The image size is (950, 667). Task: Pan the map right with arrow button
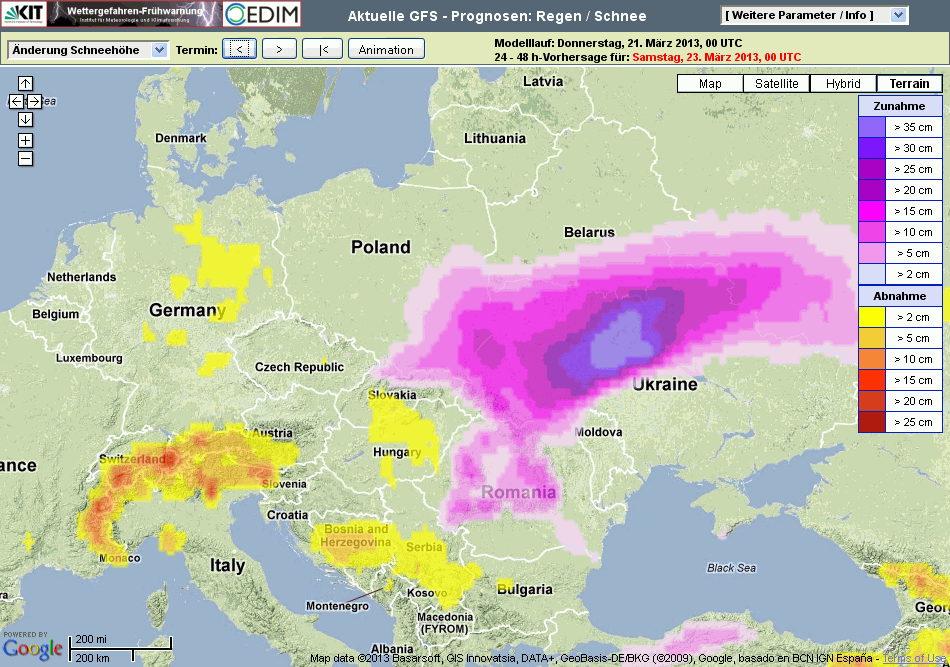click(35, 101)
